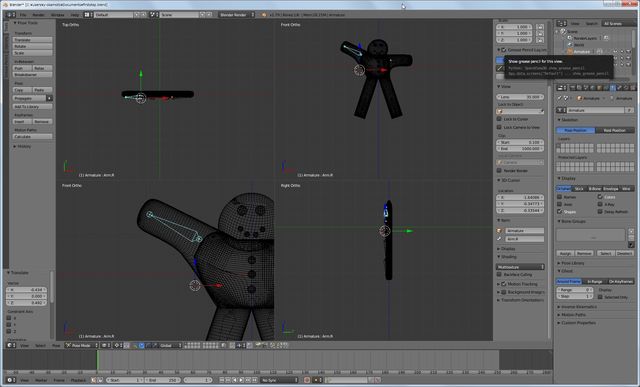Open the Propagate options dropdown arrow
The height and width of the screenshot is (387, 640).
(x=49, y=98)
